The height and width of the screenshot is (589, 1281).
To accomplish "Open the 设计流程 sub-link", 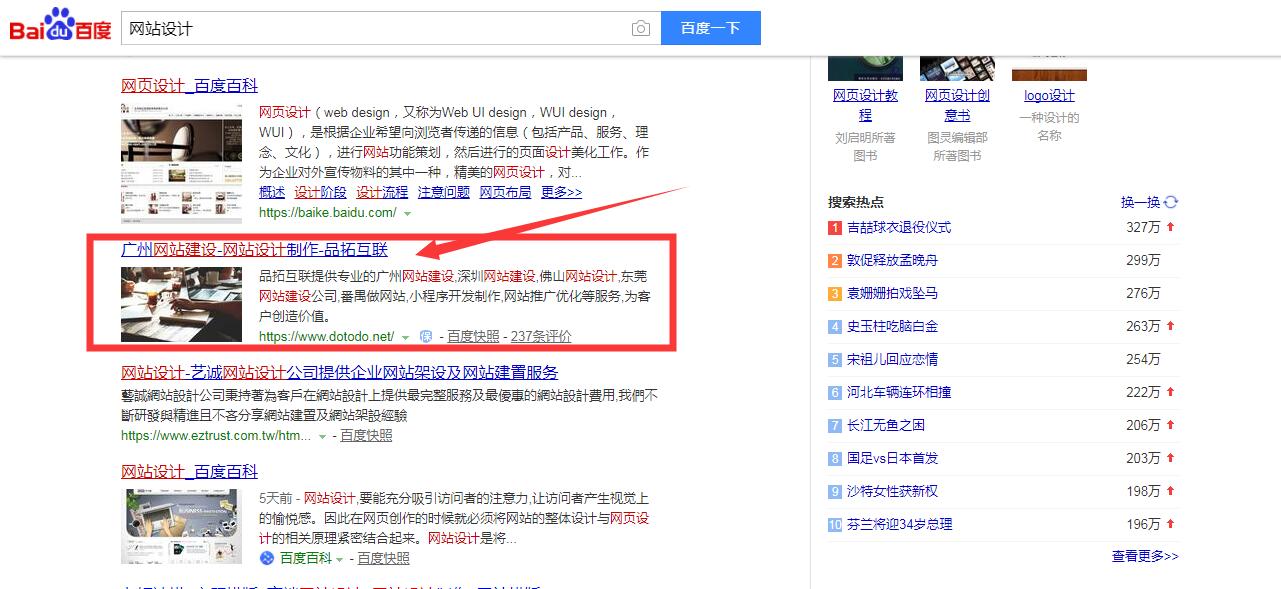I will coord(382,192).
